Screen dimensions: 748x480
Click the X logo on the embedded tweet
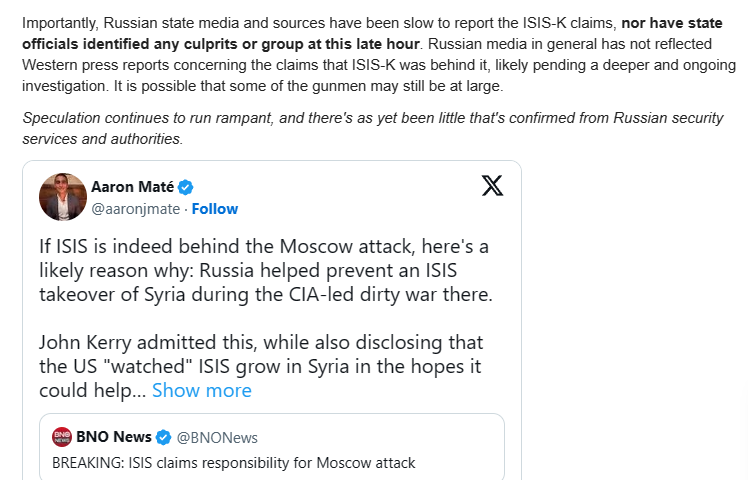pos(492,186)
